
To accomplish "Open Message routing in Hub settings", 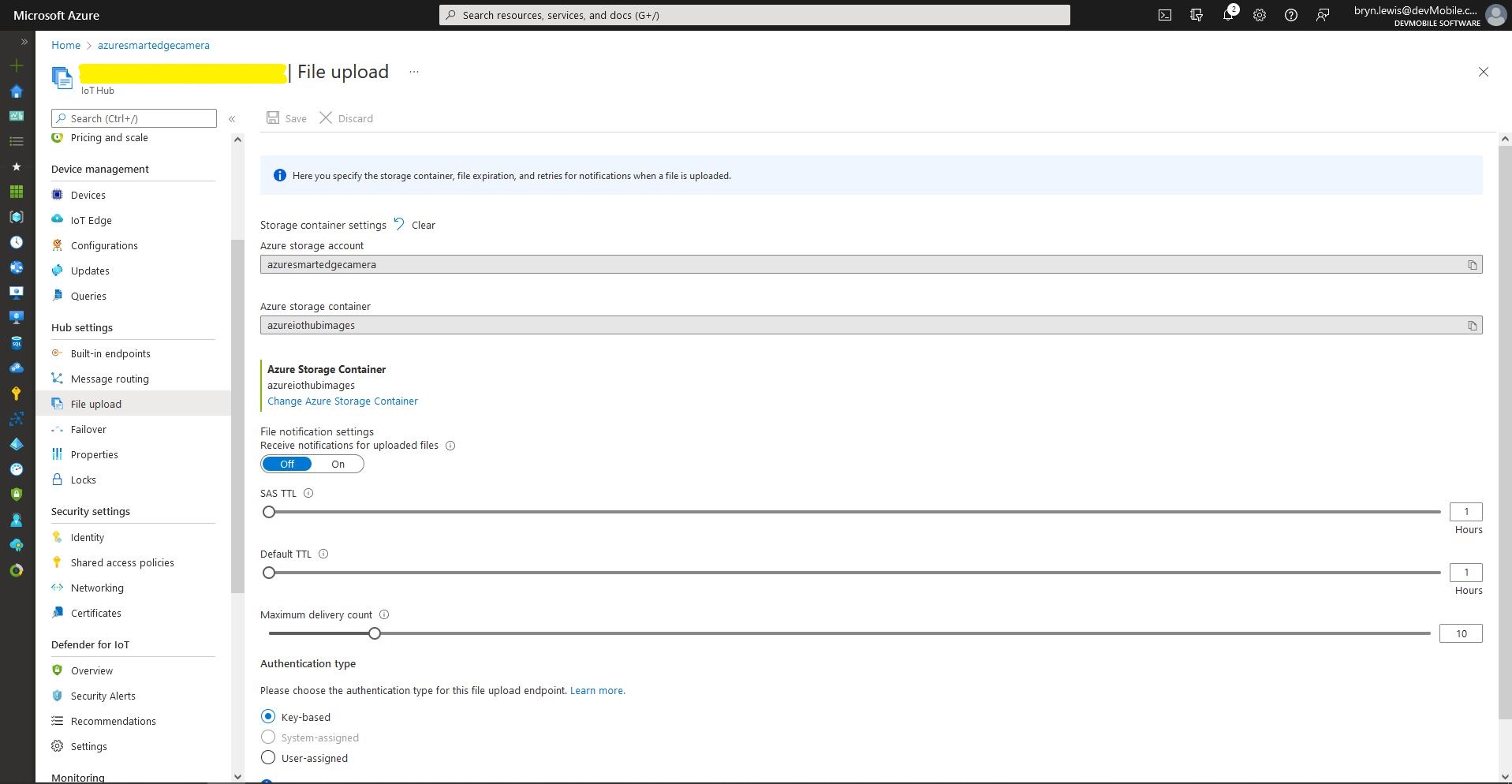I will pyautogui.click(x=110, y=379).
